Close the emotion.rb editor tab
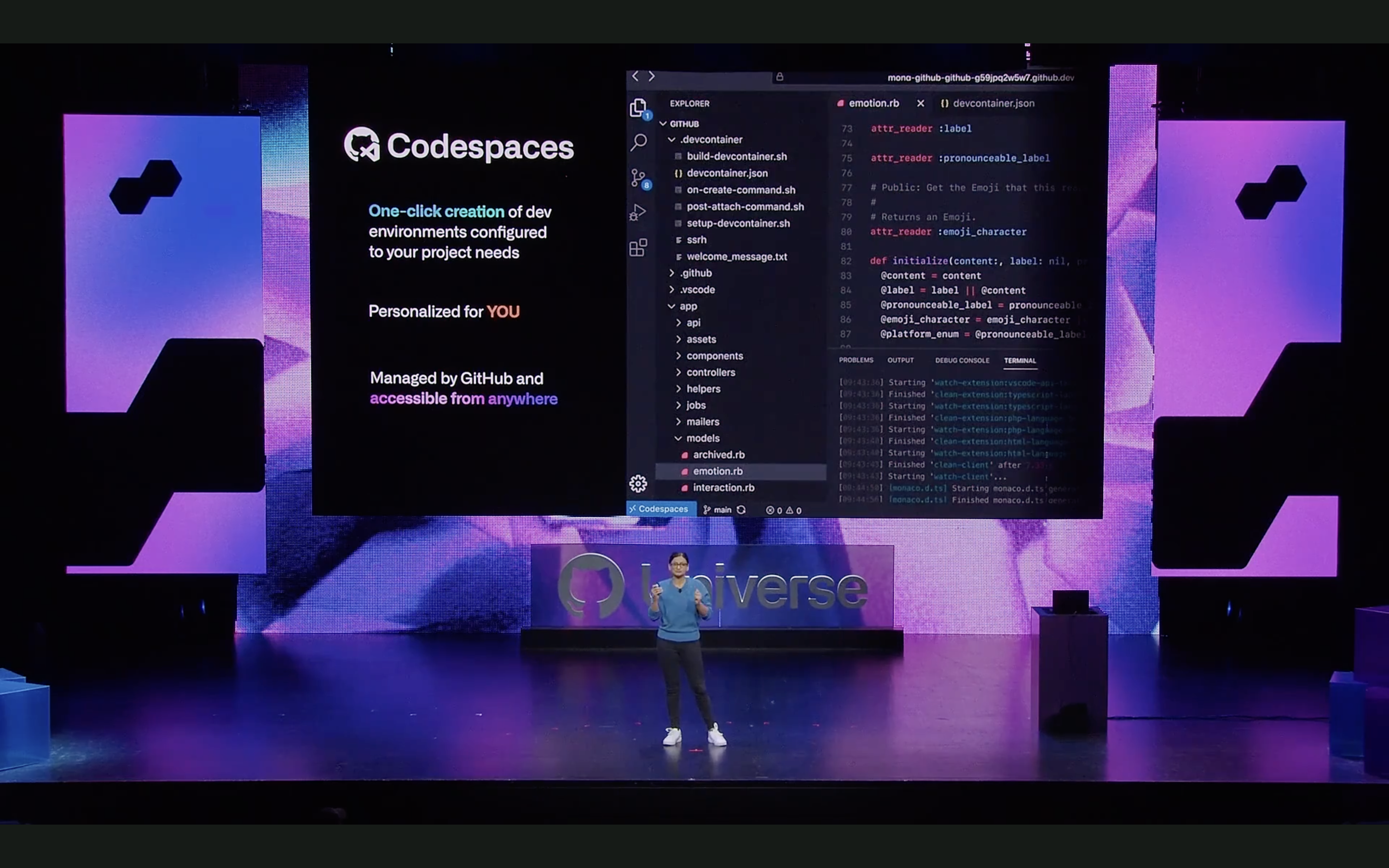This screenshot has width=1389, height=868. point(920,103)
